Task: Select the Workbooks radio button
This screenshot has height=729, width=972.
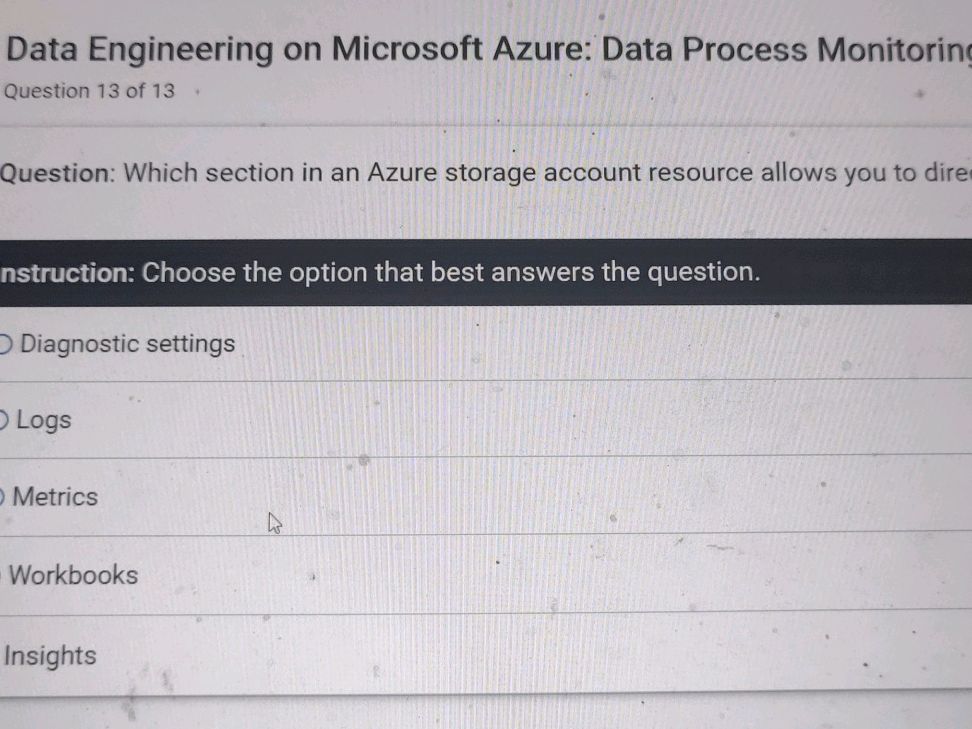Action: point(3,574)
